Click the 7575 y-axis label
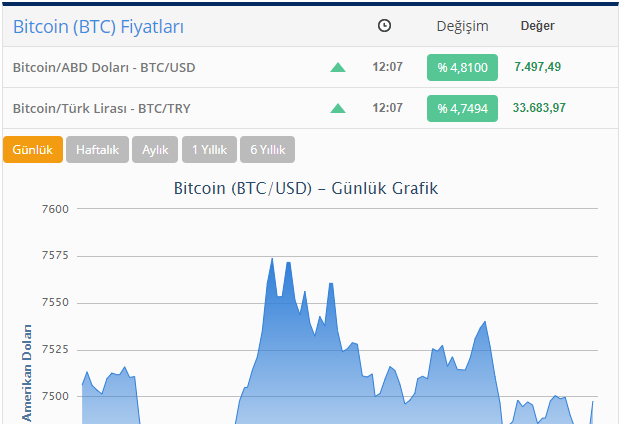 55,256
